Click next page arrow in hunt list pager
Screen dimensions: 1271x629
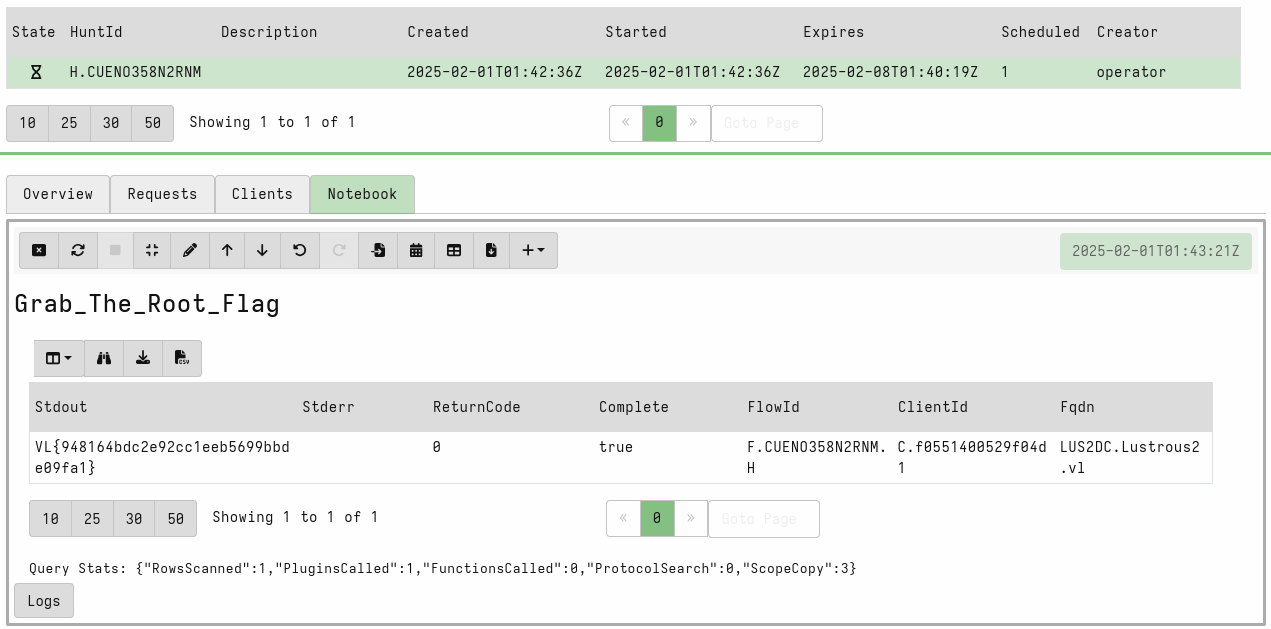pyautogui.click(x=693, y=123)
